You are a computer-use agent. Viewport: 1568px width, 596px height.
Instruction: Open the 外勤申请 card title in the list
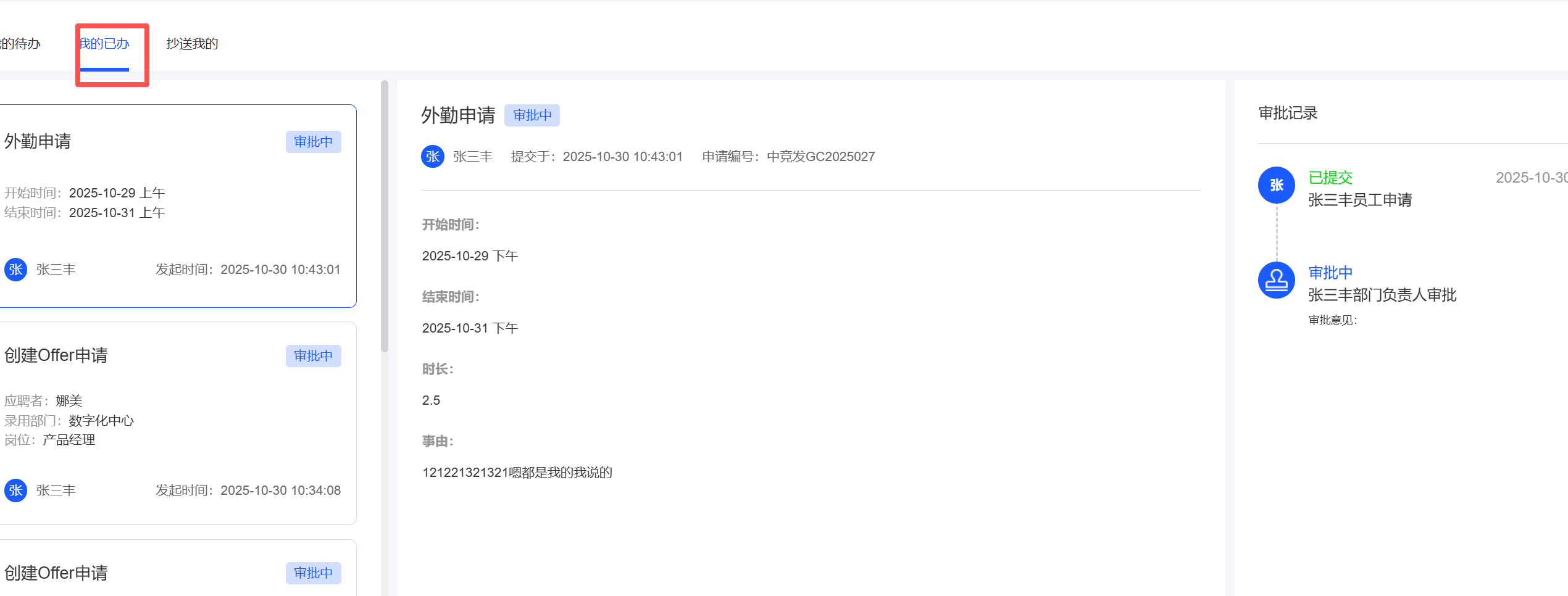(38, 141)
